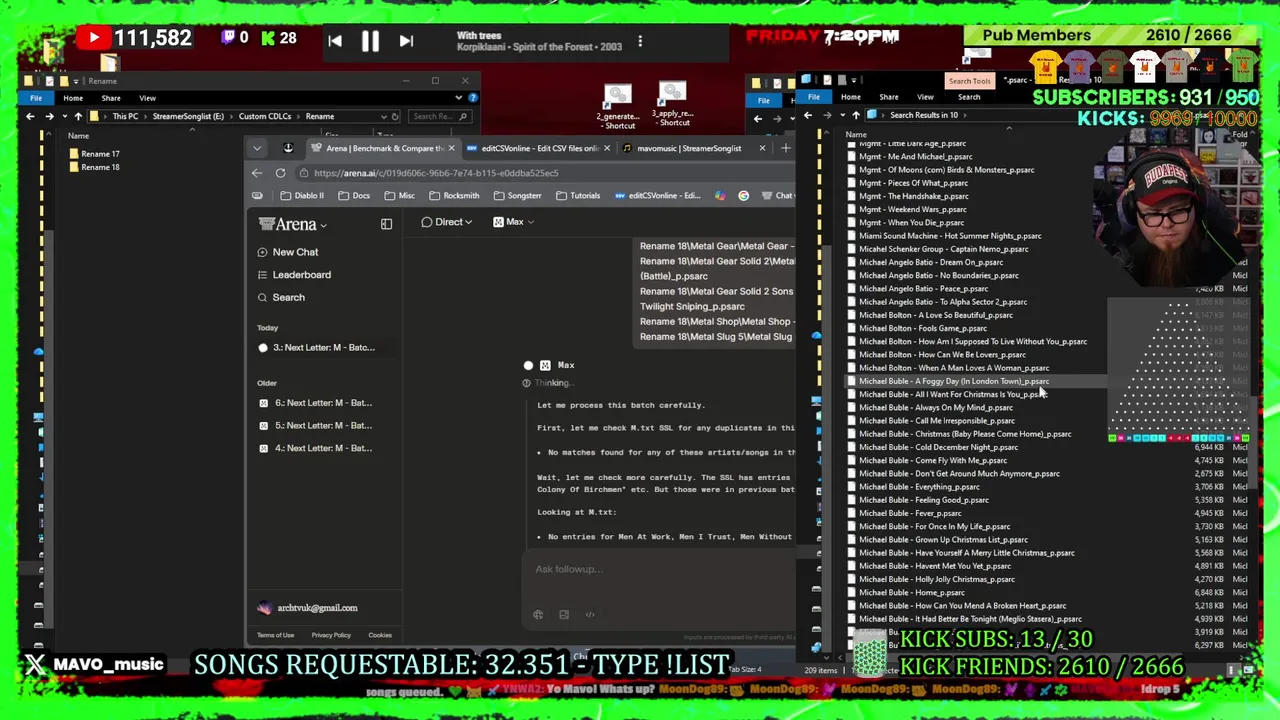Viewport: 1280px width, 720px height.
Task: Open the Share tab in the Rename explorer window
Action: pyautogui.click(x=110, y=98)
